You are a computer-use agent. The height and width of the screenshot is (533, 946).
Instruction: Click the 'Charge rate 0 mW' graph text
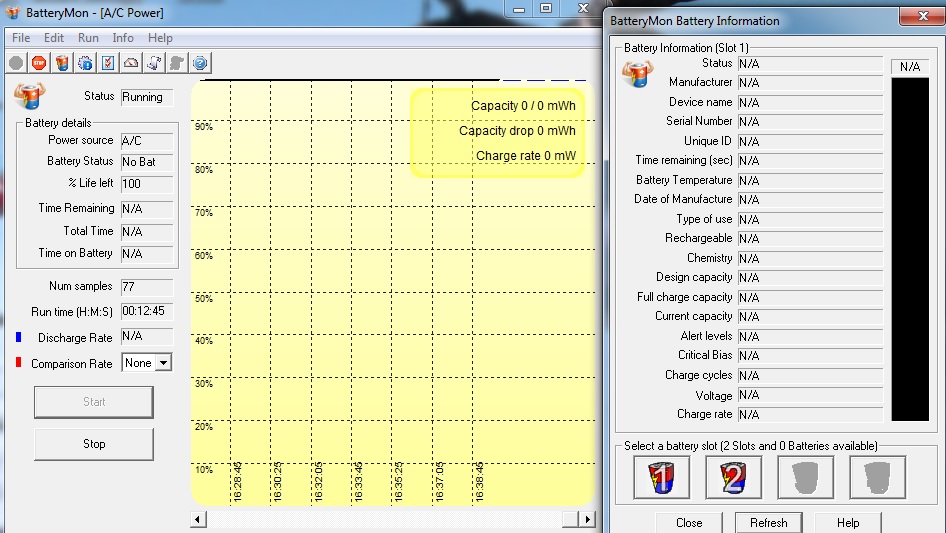[525, 156]
